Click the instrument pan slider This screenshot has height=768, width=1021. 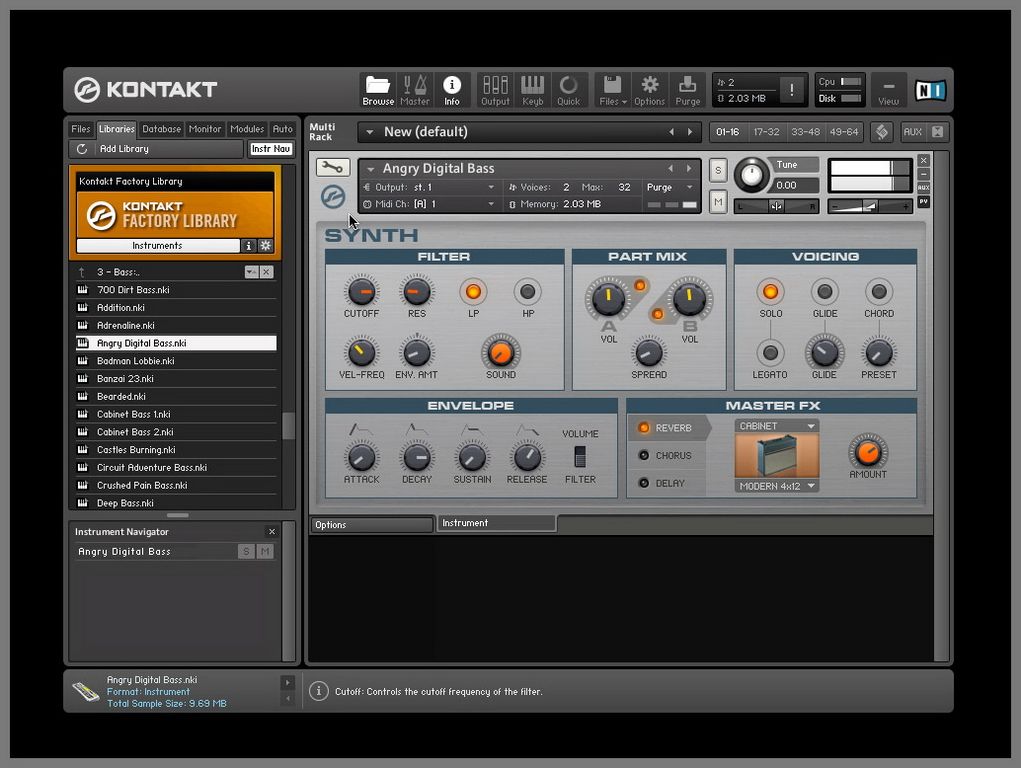click(776, 206)
